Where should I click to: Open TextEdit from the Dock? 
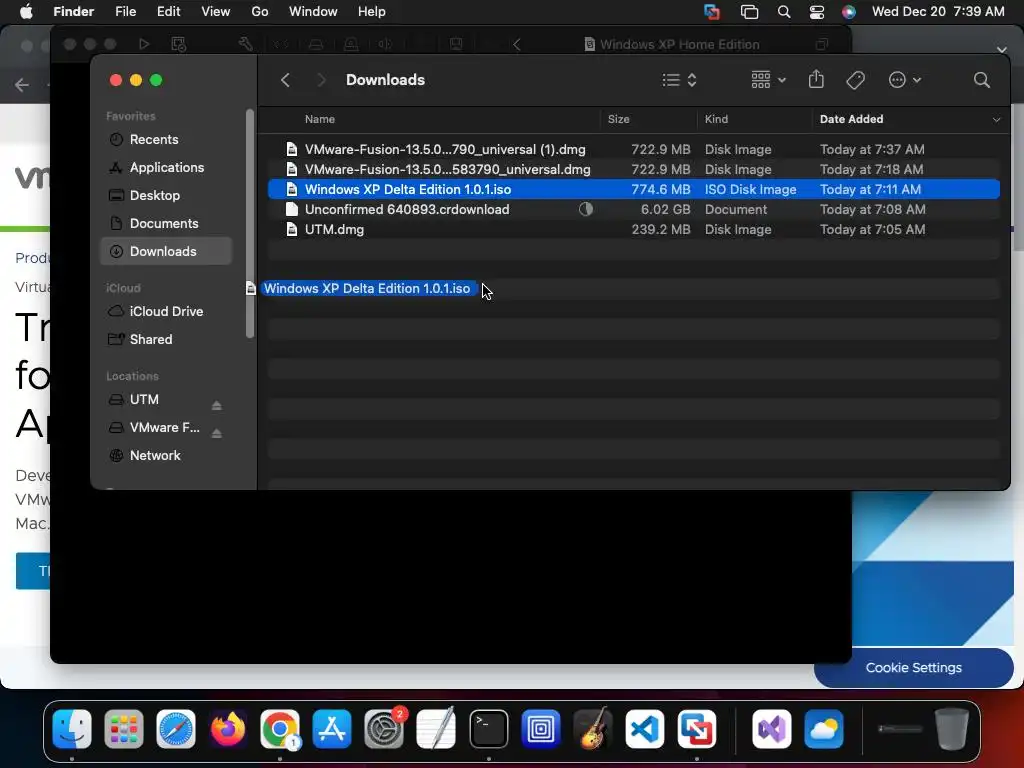[x=436, y=729]
